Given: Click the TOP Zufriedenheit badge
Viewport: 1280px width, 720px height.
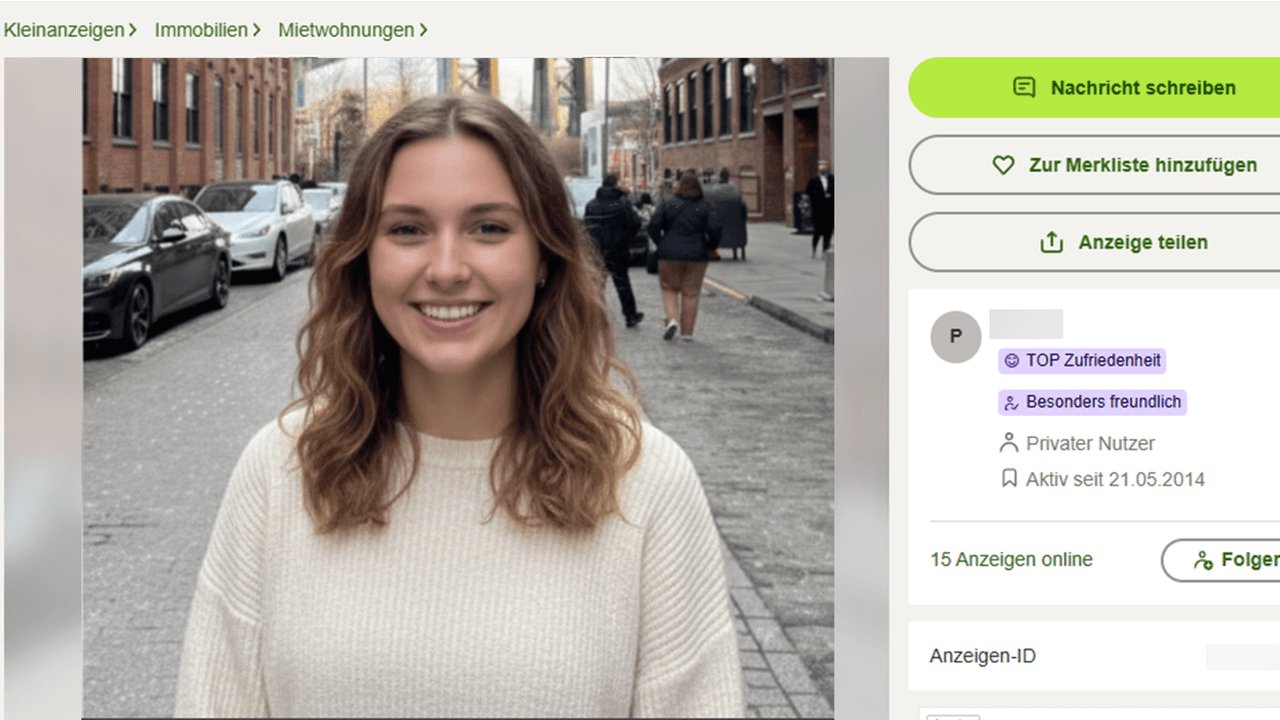Looking at the screenshot, I should tap(1082, 361).
